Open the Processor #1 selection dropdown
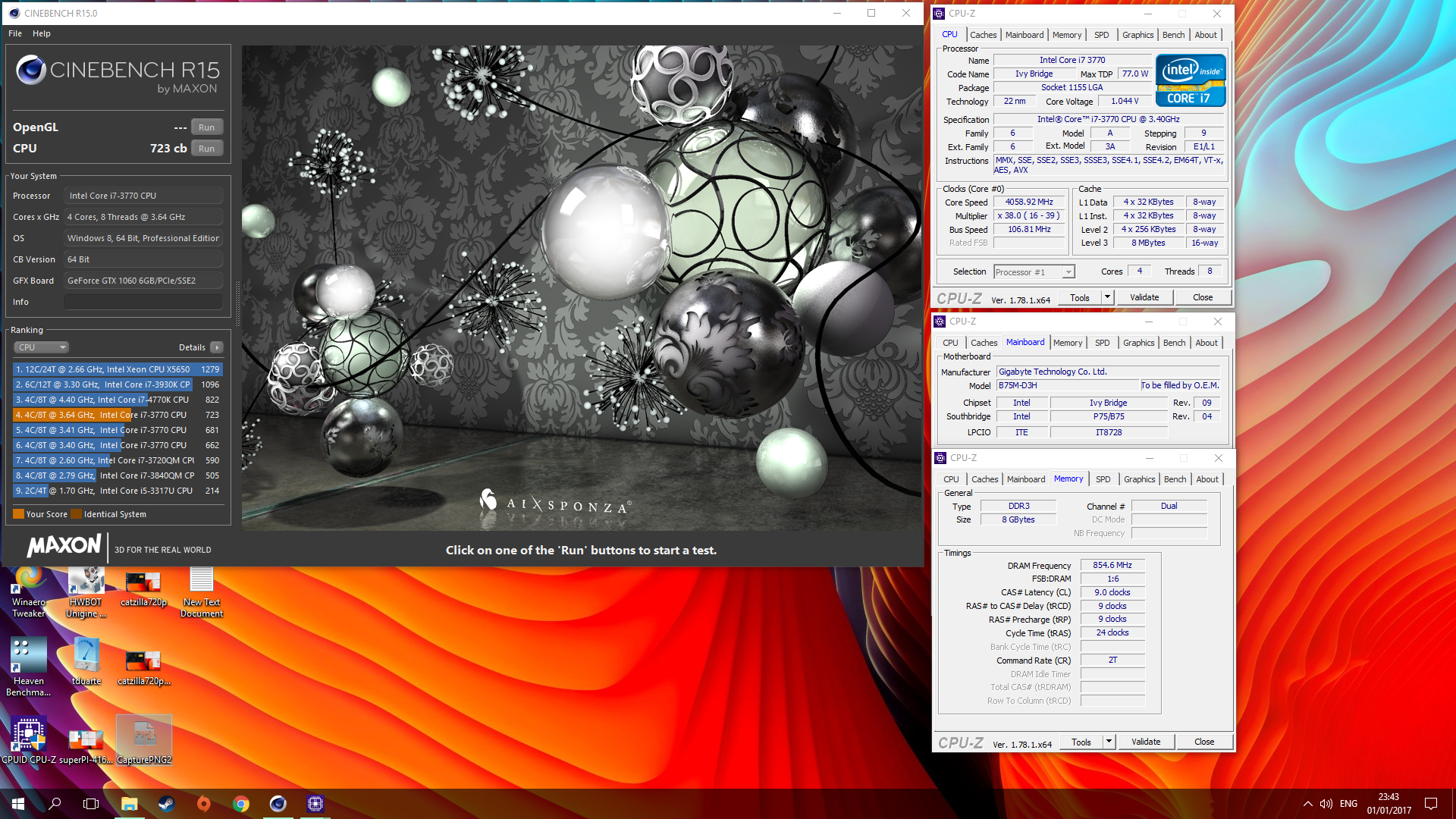Screen dimensions: 1456x819 1034,272
